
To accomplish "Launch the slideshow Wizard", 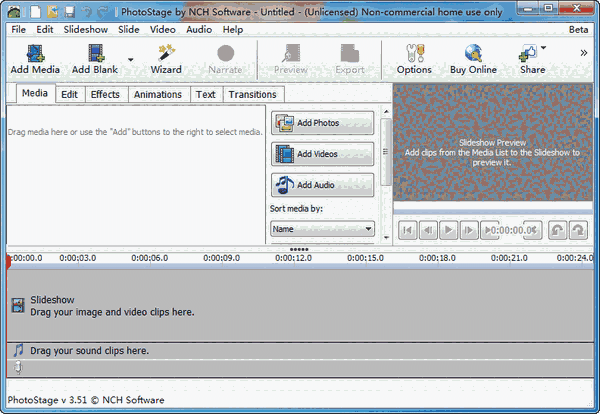I will point(166,52).
